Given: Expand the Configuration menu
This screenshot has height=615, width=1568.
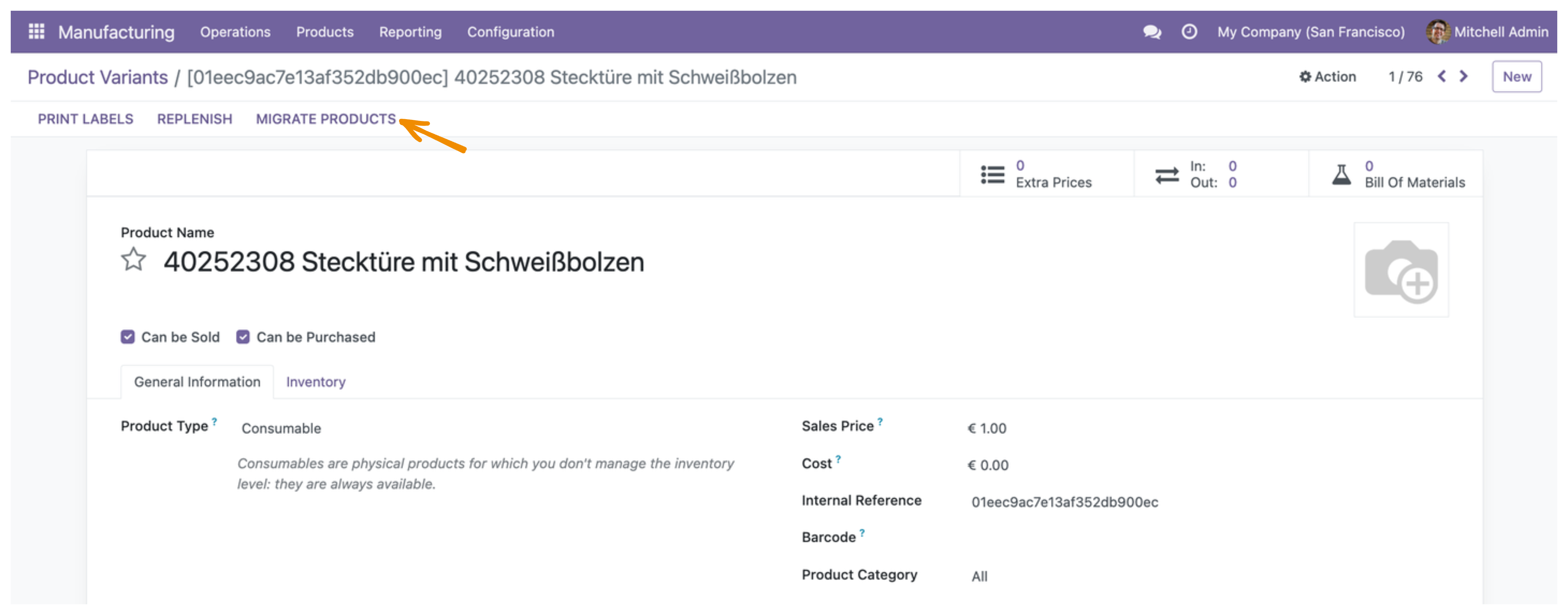Looking at the screenshot, I should (510, 31).
